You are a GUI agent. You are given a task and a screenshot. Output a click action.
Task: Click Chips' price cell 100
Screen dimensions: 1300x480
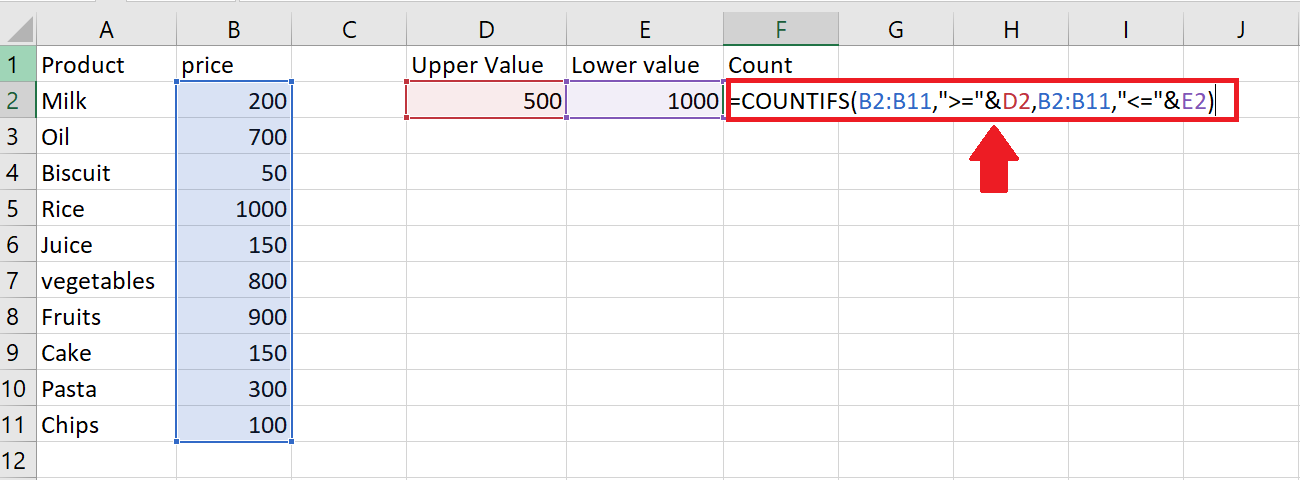234,425
